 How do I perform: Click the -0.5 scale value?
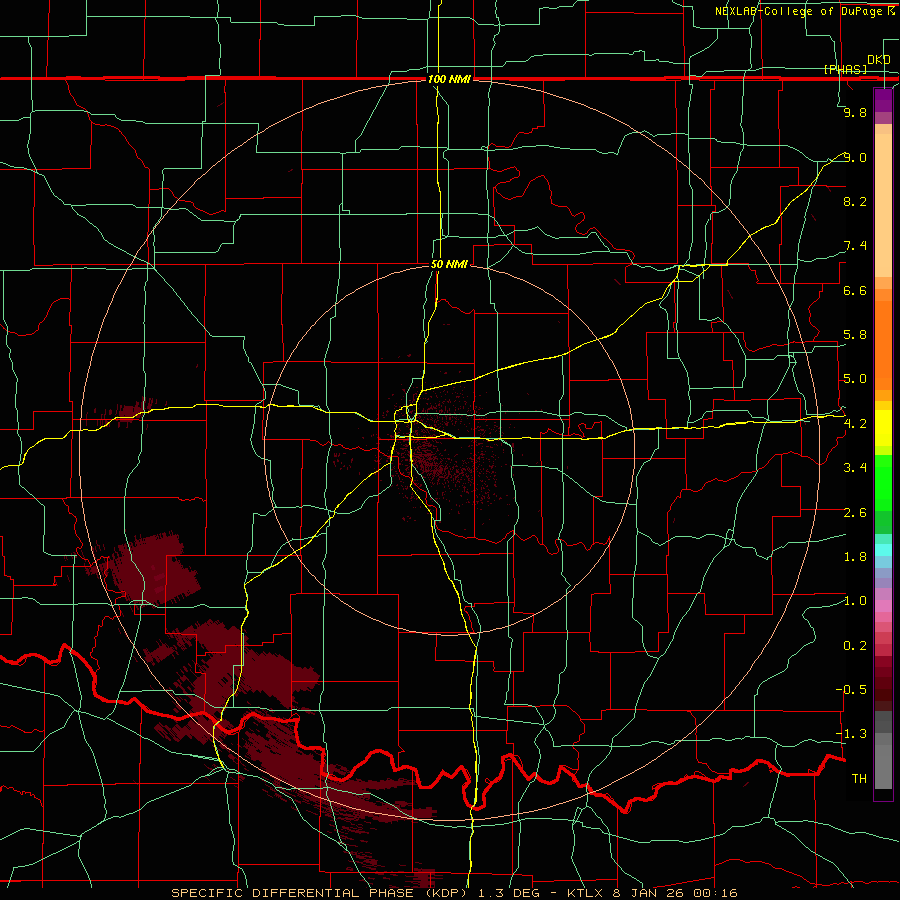[851, 689]
